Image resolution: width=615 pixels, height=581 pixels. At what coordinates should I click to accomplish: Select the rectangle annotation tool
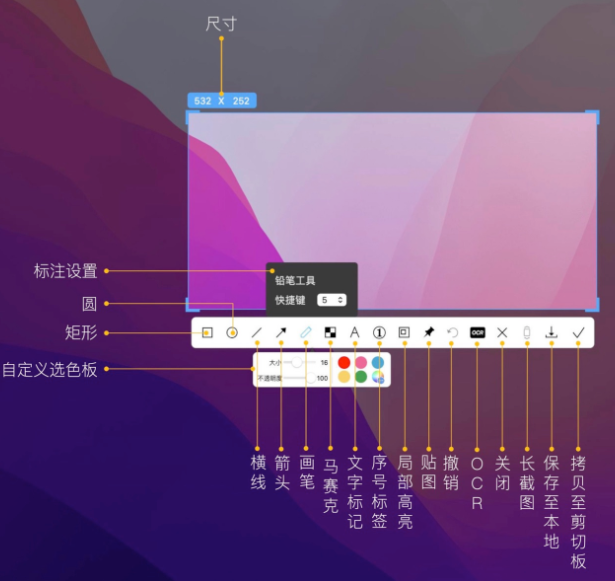[x=207, y=333]
